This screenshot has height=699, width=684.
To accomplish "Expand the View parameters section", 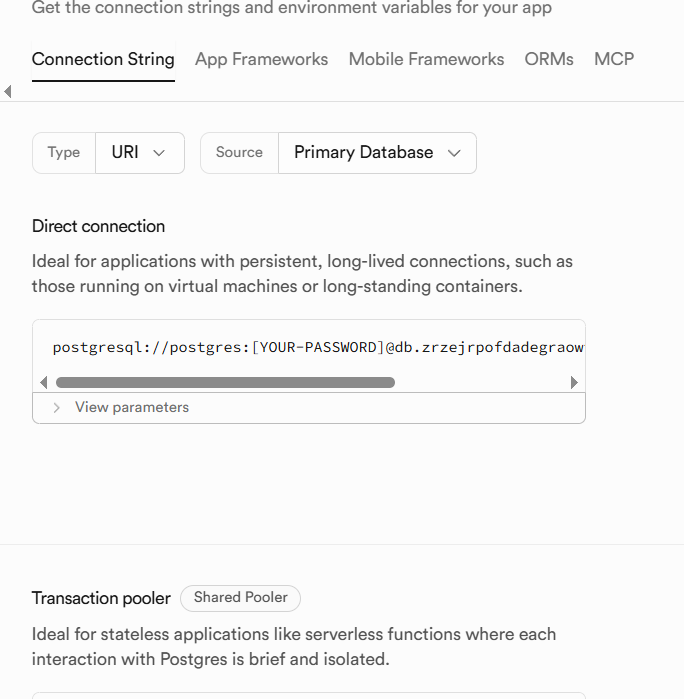I will (x=131, y=407).
